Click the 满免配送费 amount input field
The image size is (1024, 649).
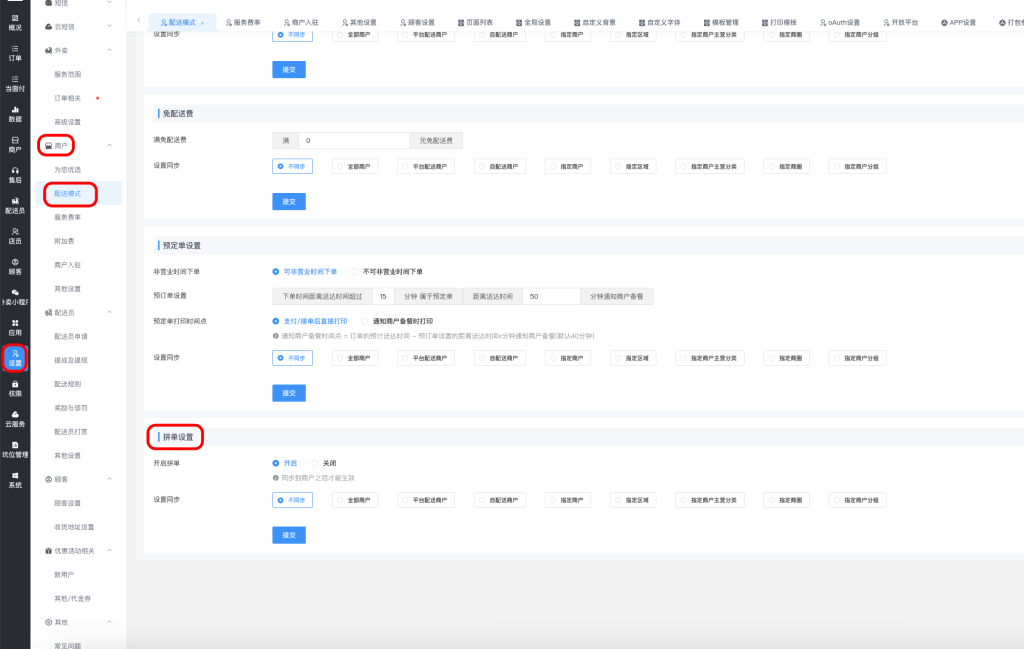pyautogui.click(x=356, y=141)
